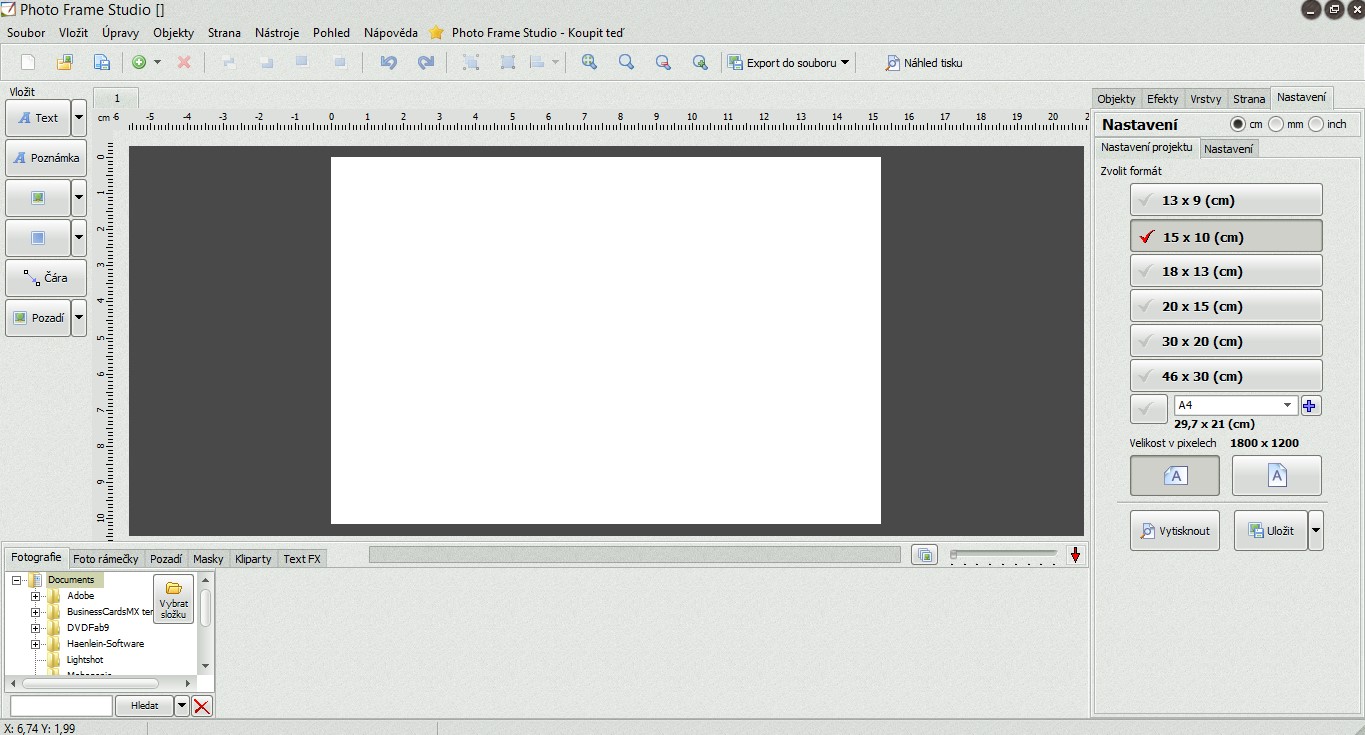
Task: Open the A4 paper size dropdown
Action: click(1287, 406)
